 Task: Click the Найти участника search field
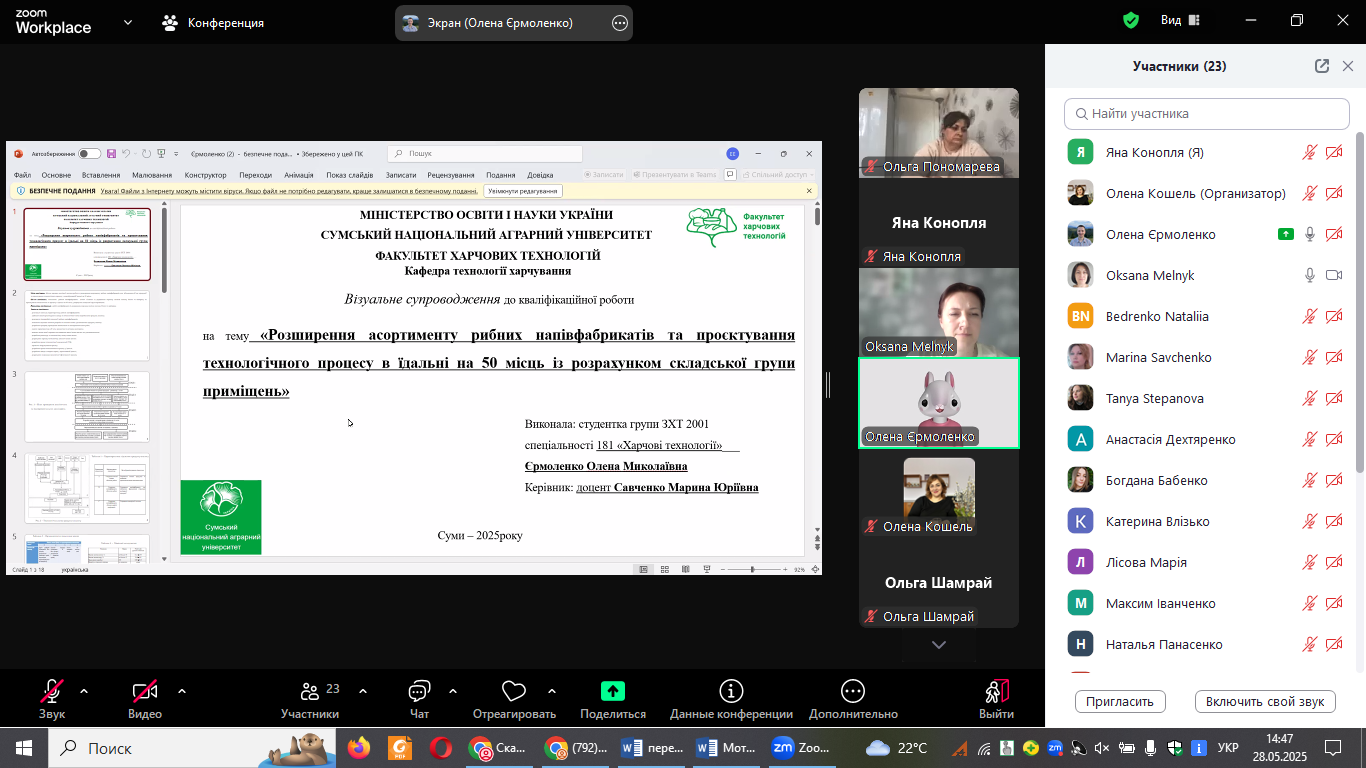click(1206, 114)
